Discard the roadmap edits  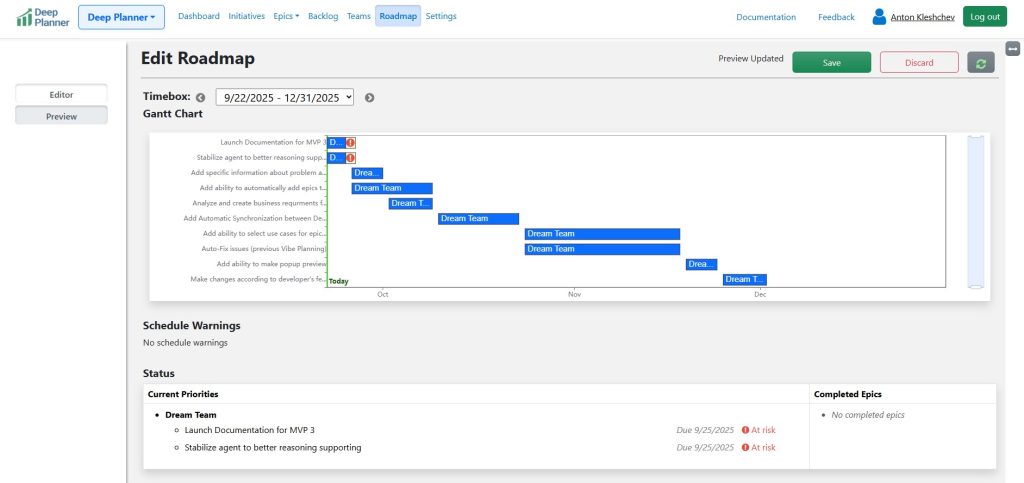click(x=918, y=63)
